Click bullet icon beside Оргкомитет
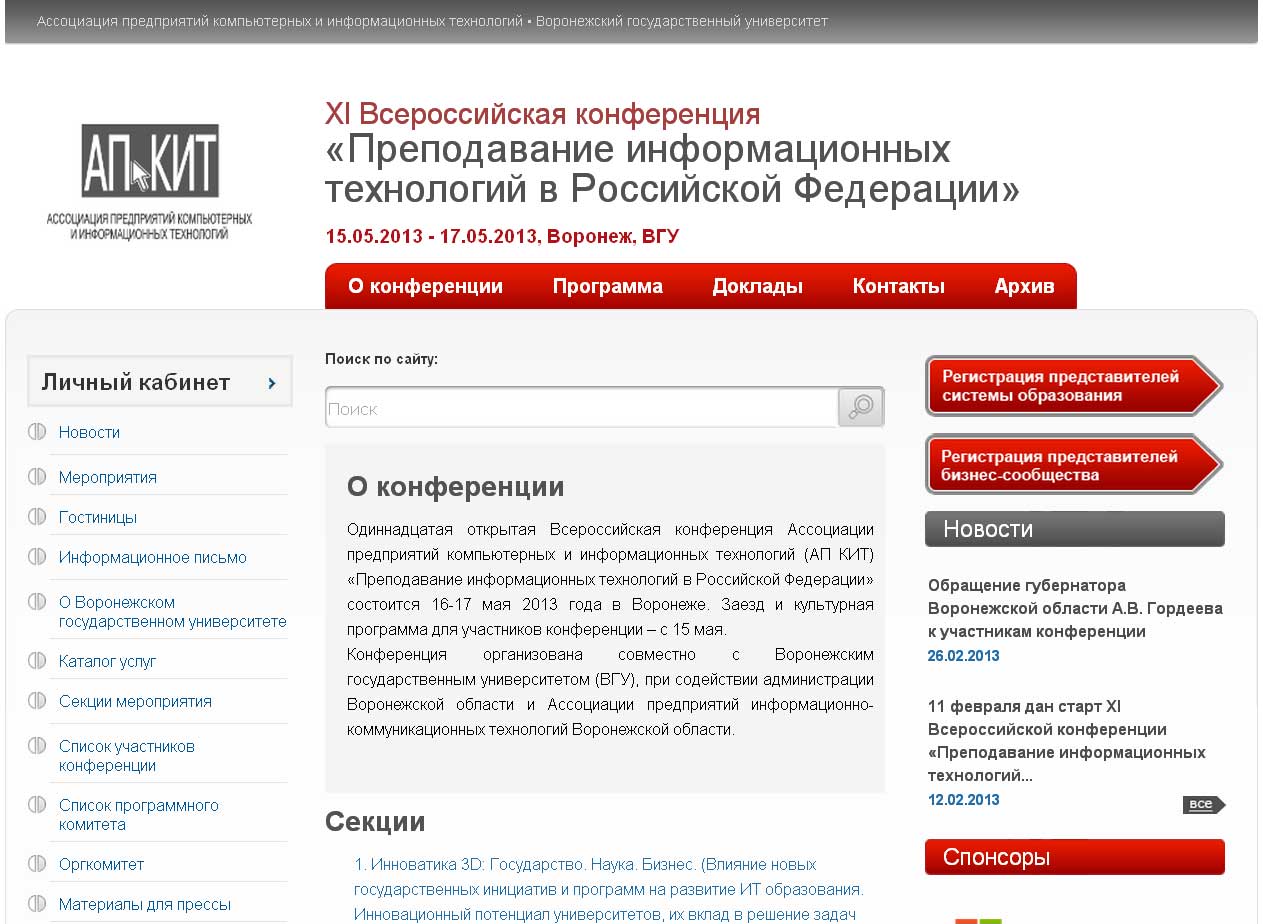 (37, 863)
